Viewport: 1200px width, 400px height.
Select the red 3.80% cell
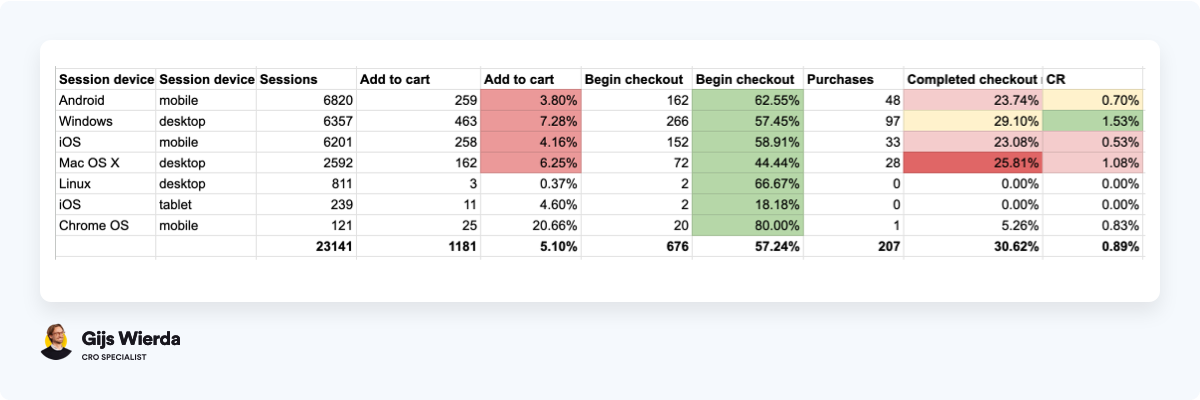pyautogui.click(x=531, y=100)
